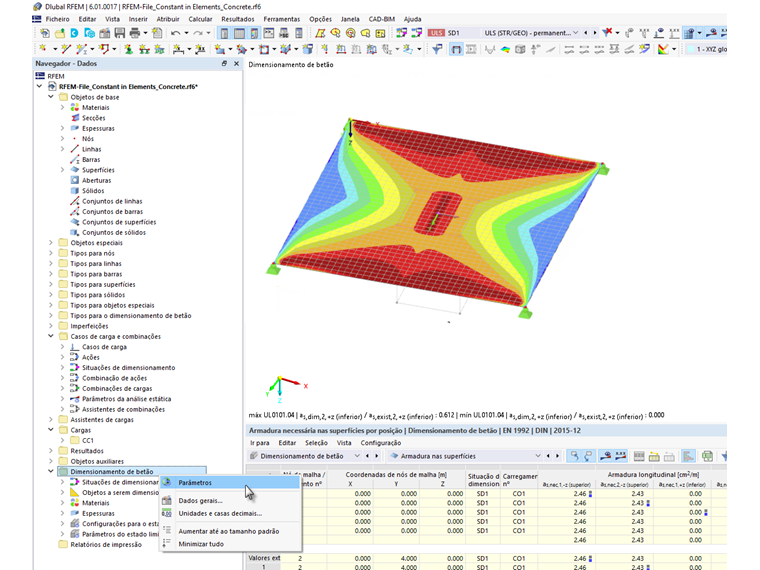Click the undo arrow icon
760x570 pixels.
[175, 33]
